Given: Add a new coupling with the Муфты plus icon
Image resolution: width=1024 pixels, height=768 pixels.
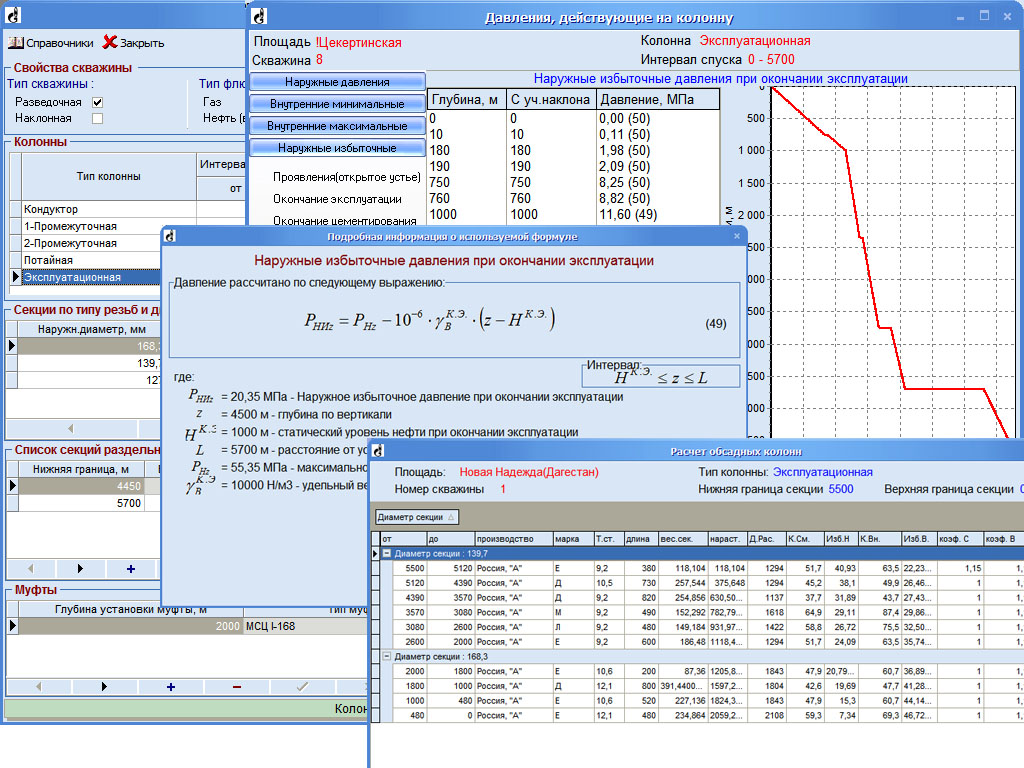Looking at the screenshot, I should click(x=170, y=687).
